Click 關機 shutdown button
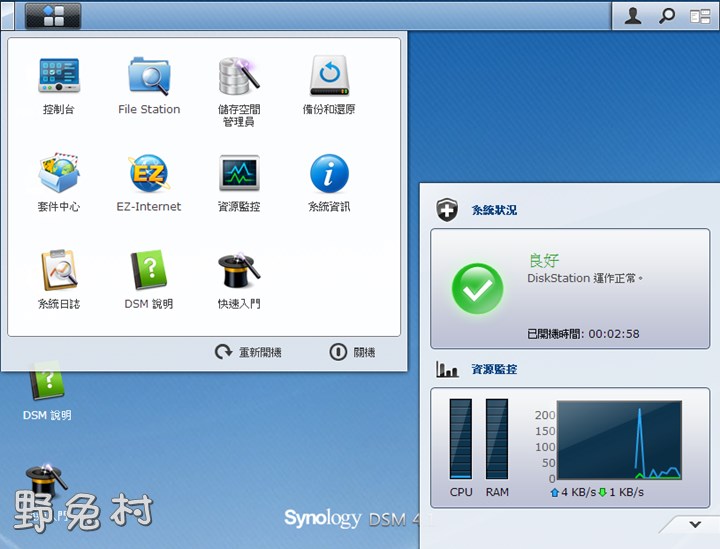This screenshot has width=720, height=549. 352,352
